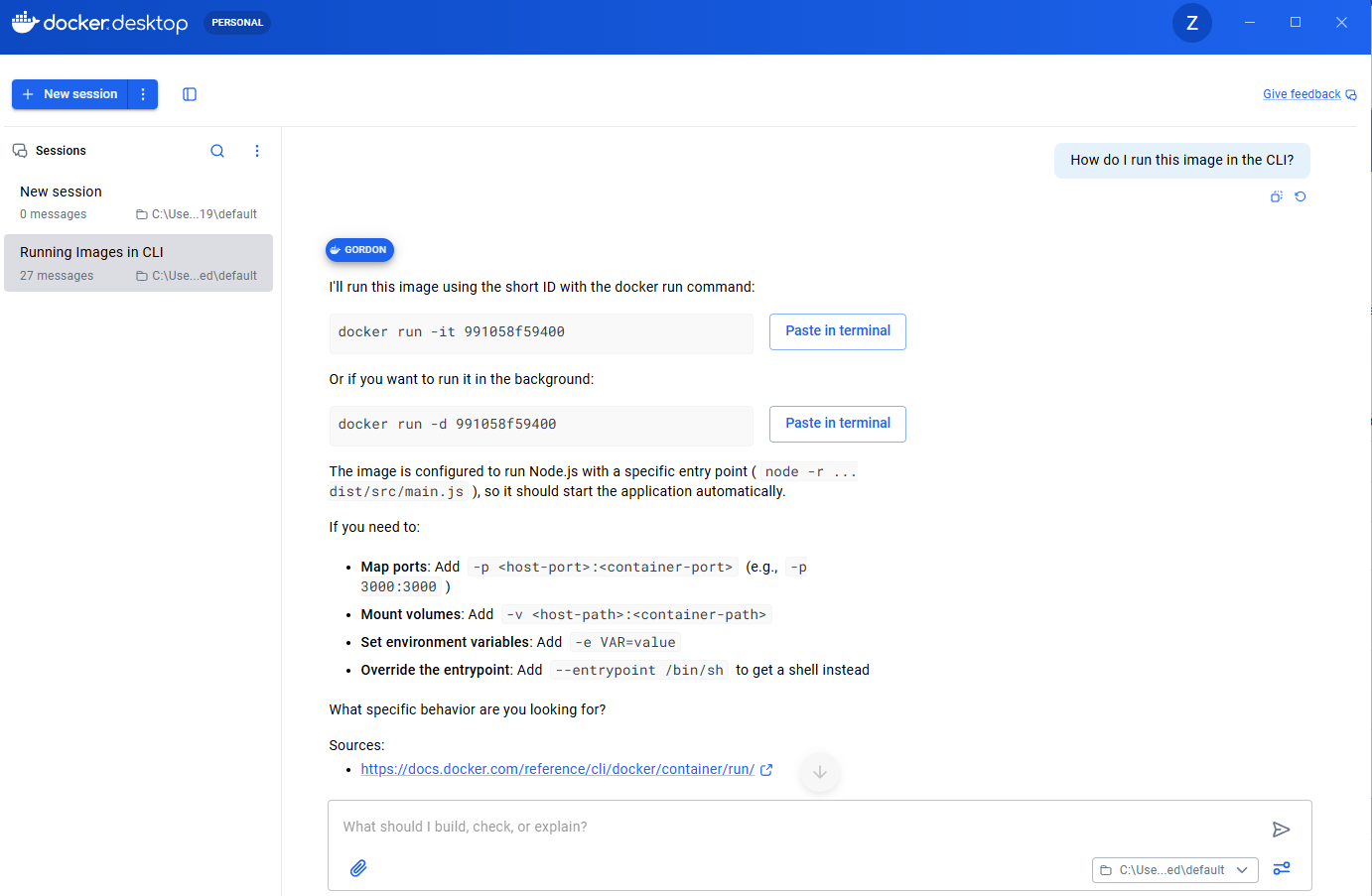Paste docker run -d command in terminal
Viewport: 1372px width, 896px height.
coord(838,424)
